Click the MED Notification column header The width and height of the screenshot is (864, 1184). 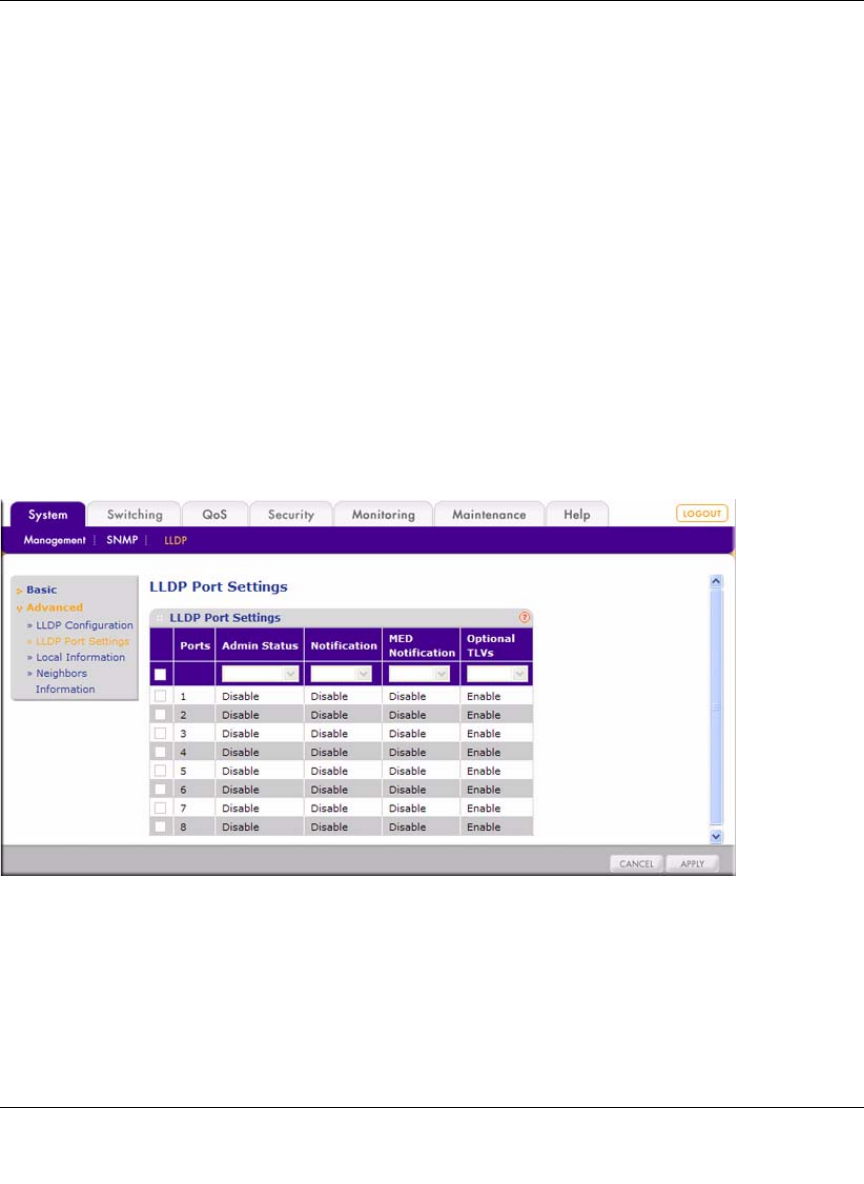tap(421, 646)
